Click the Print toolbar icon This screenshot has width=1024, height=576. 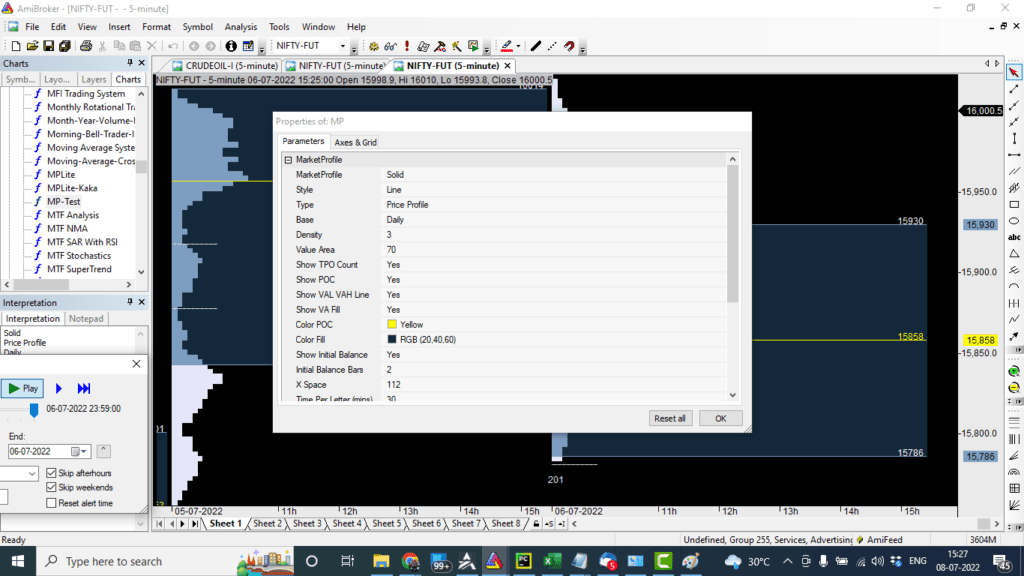click(86, 46)
